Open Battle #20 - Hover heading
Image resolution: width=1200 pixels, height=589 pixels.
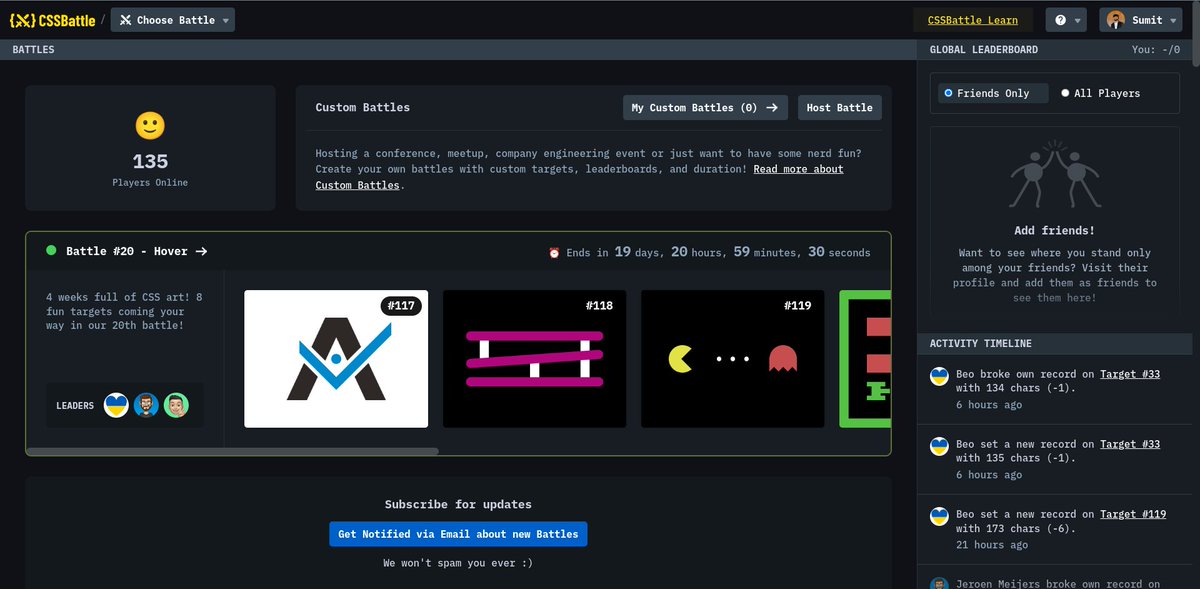point(137,251)
